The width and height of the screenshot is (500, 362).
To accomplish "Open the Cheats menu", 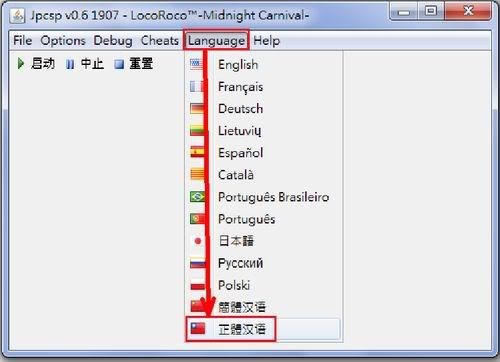I will click(x=160, y=41).
